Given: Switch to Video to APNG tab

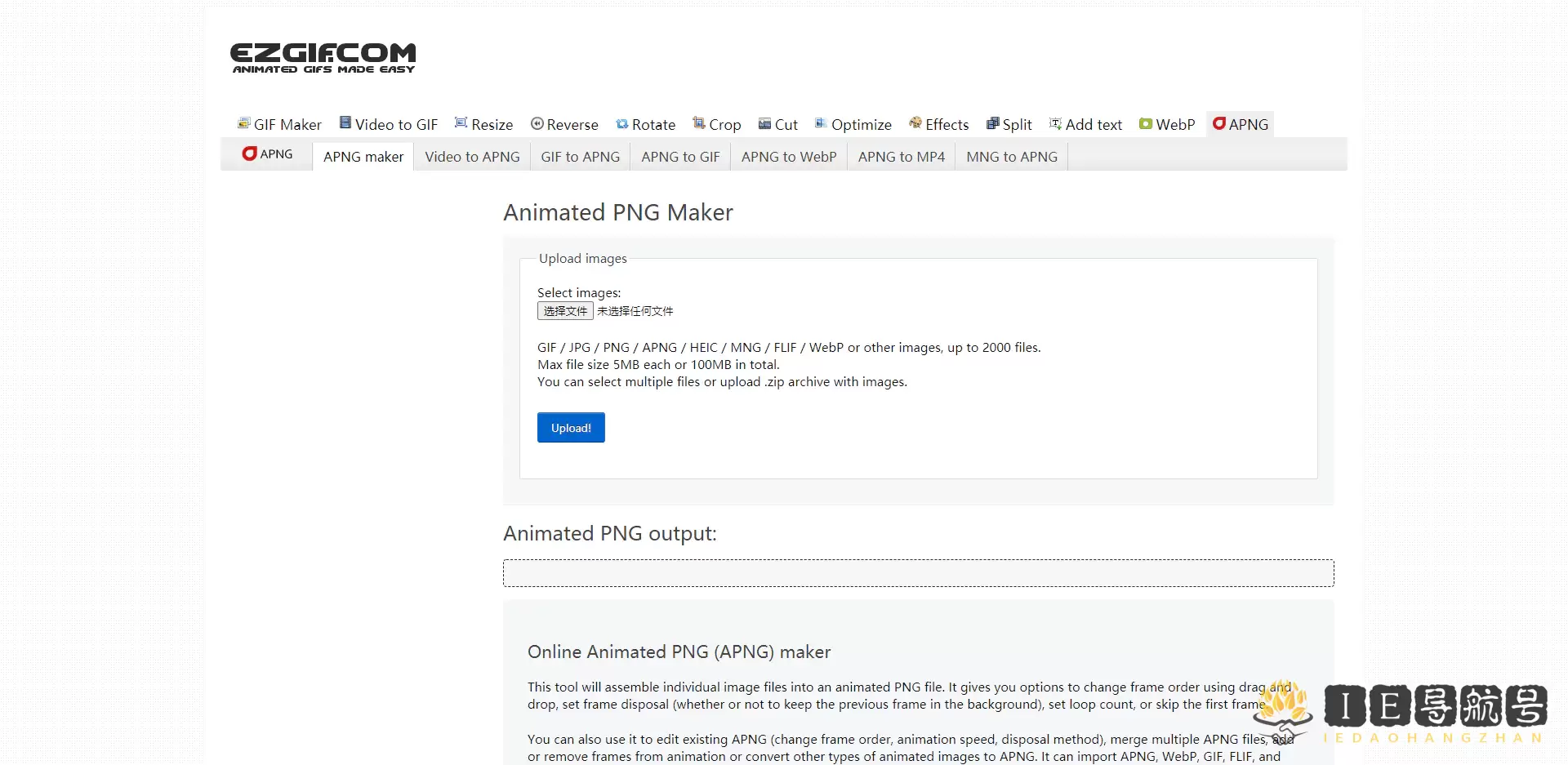Looking at the screenshot, I should [x=472, y=157].
